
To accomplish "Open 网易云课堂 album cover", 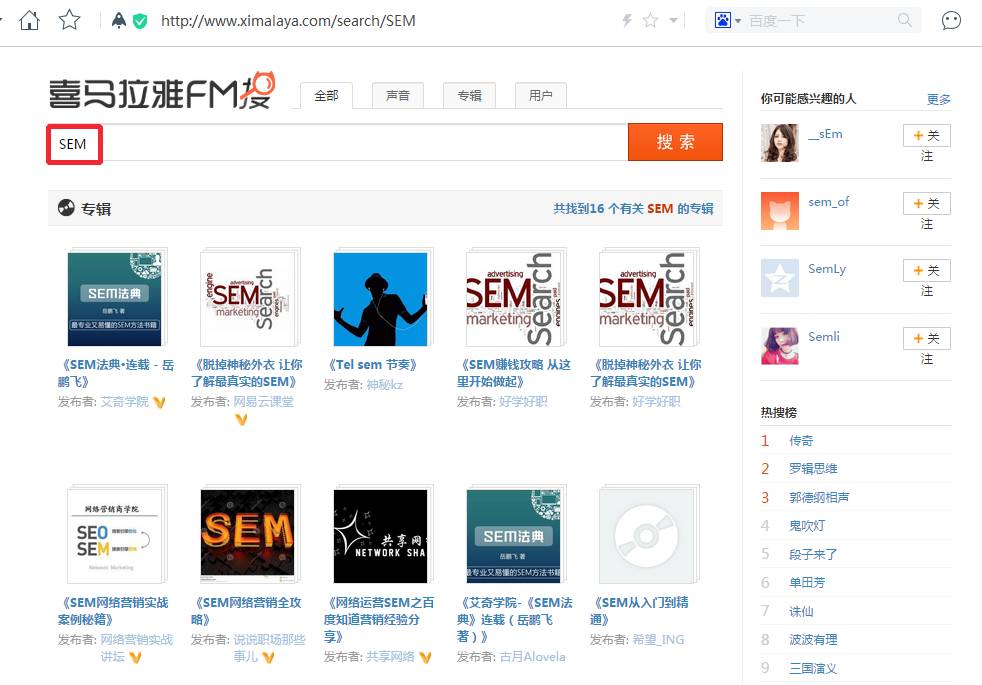I will pos(249,298).
